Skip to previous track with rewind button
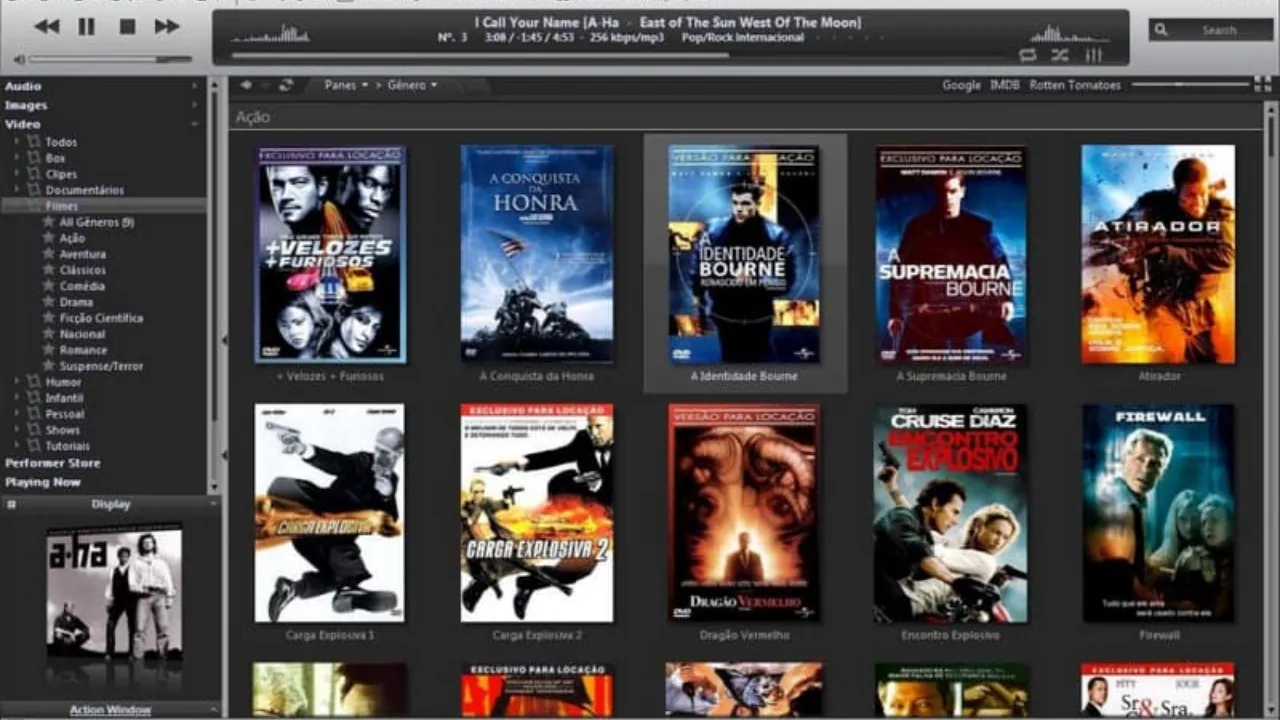Image resolution: width=1280 pixels, height=720 pixels. click(46, 27)
